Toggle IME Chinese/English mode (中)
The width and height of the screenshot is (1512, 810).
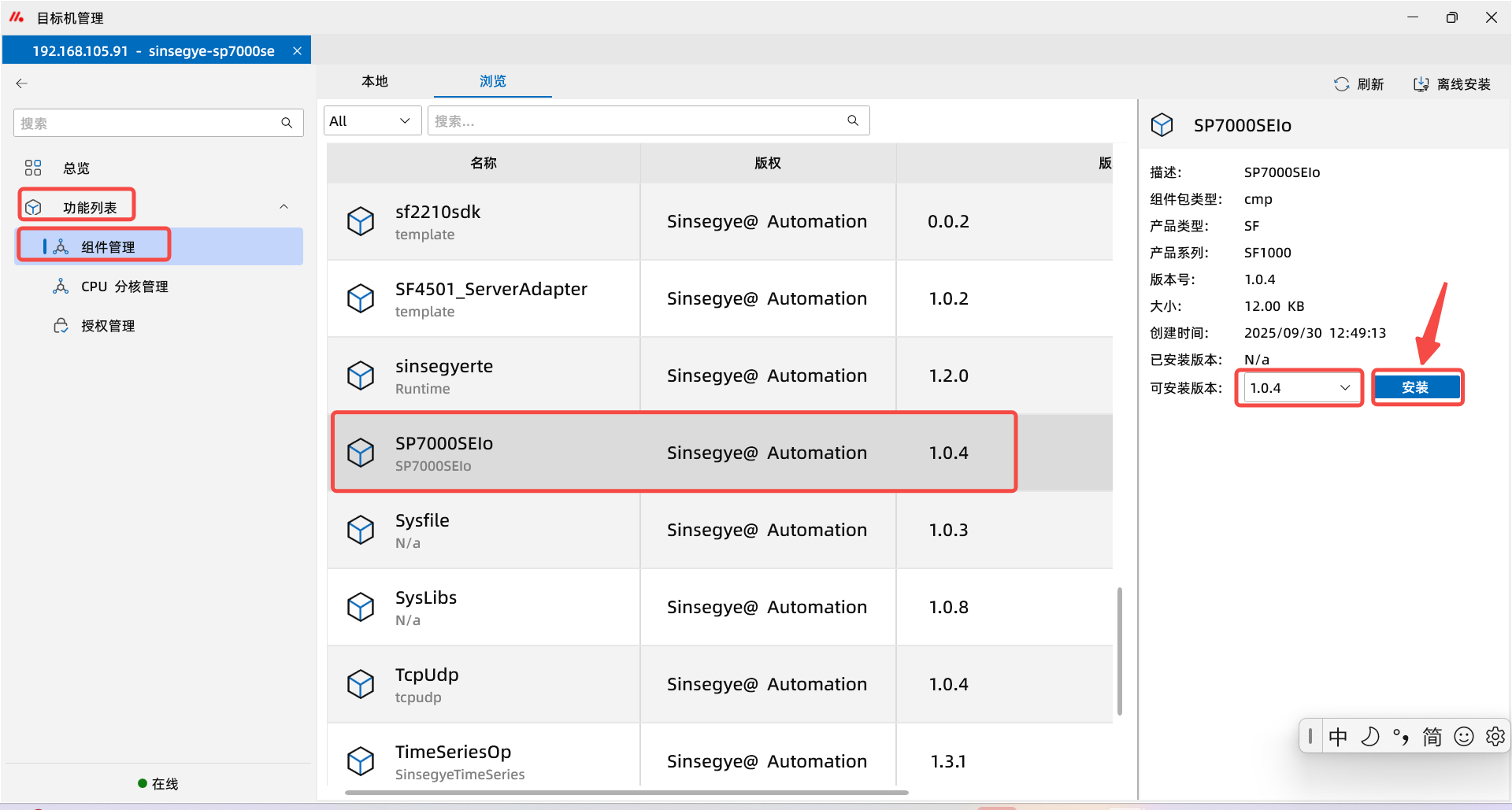(1338, 737)
